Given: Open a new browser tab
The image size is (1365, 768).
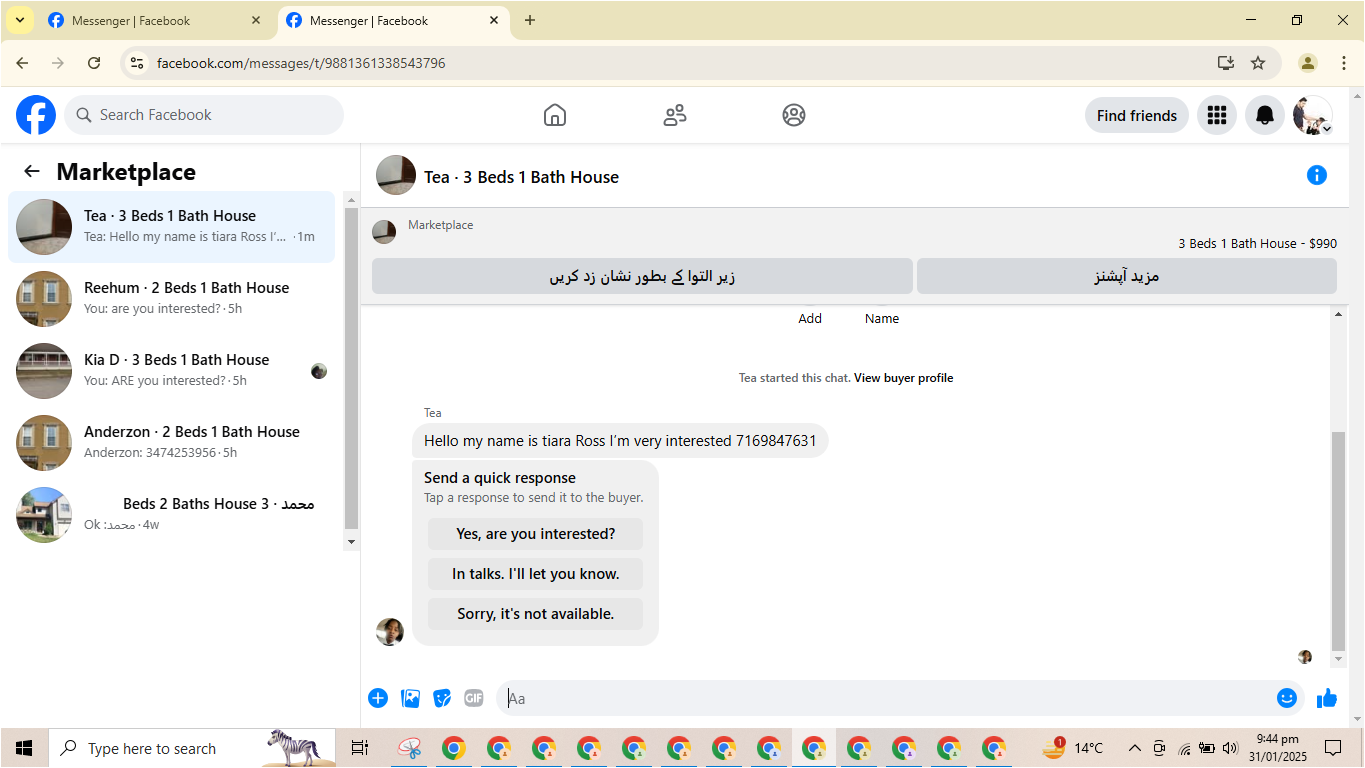Looking at the screenshot, I should click(x=530, y=20).
